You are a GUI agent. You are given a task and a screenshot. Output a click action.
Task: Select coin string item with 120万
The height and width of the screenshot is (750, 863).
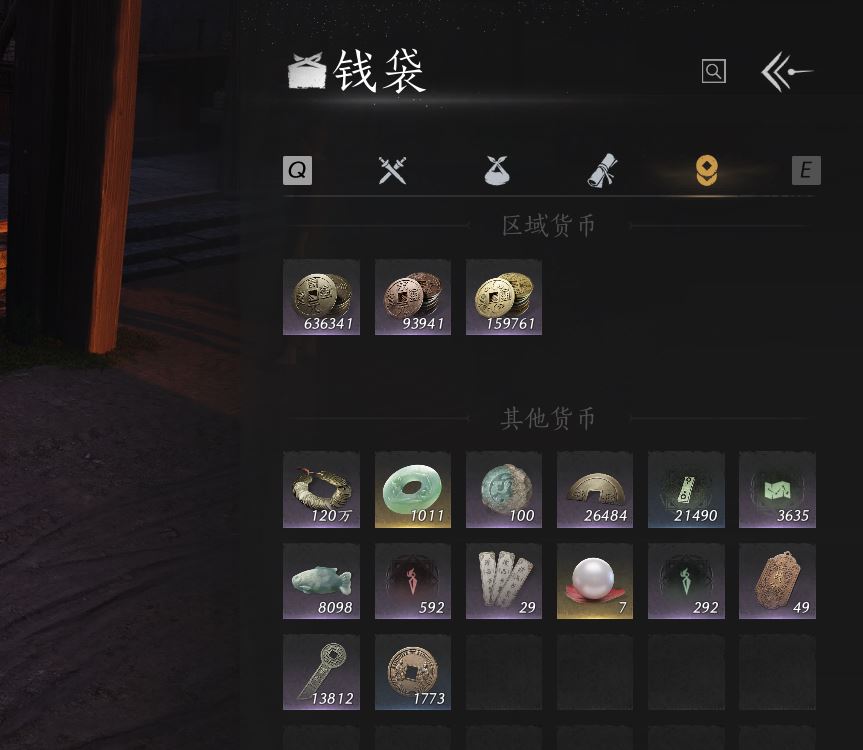click(321, 490)
